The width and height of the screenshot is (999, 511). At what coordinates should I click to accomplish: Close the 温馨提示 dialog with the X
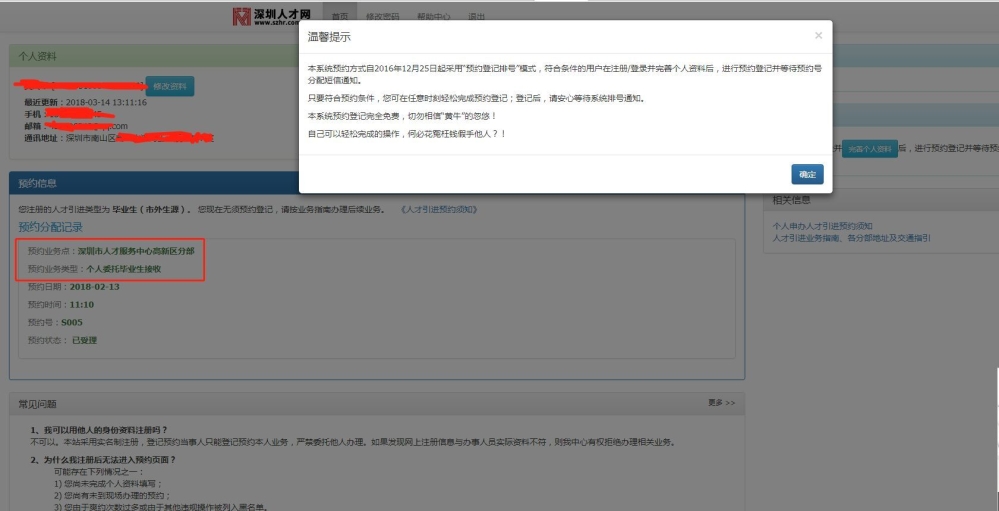point(818,36)
